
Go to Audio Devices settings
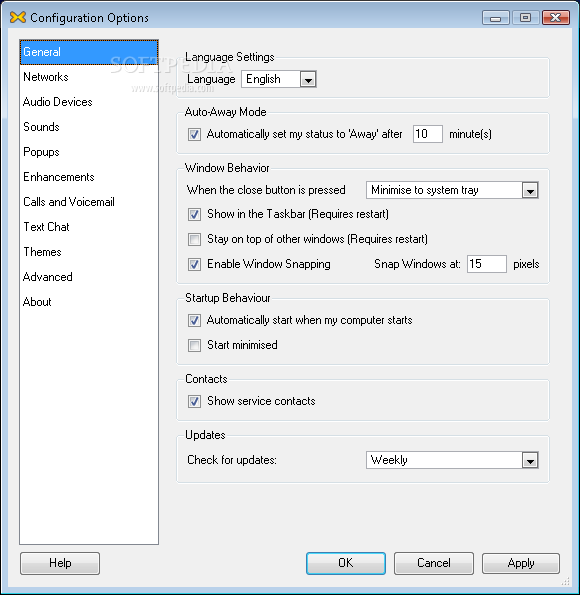tap(89, 102)
